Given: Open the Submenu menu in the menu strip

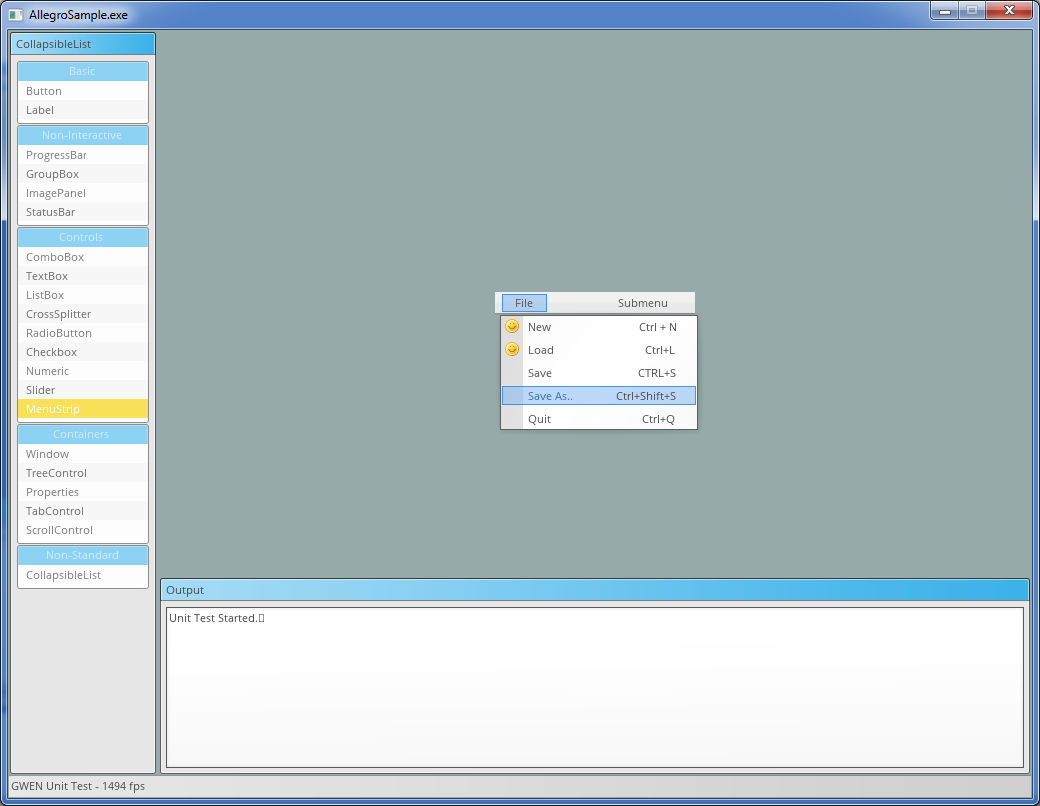Looking at the screenshot, I should (x=642, y=303).
